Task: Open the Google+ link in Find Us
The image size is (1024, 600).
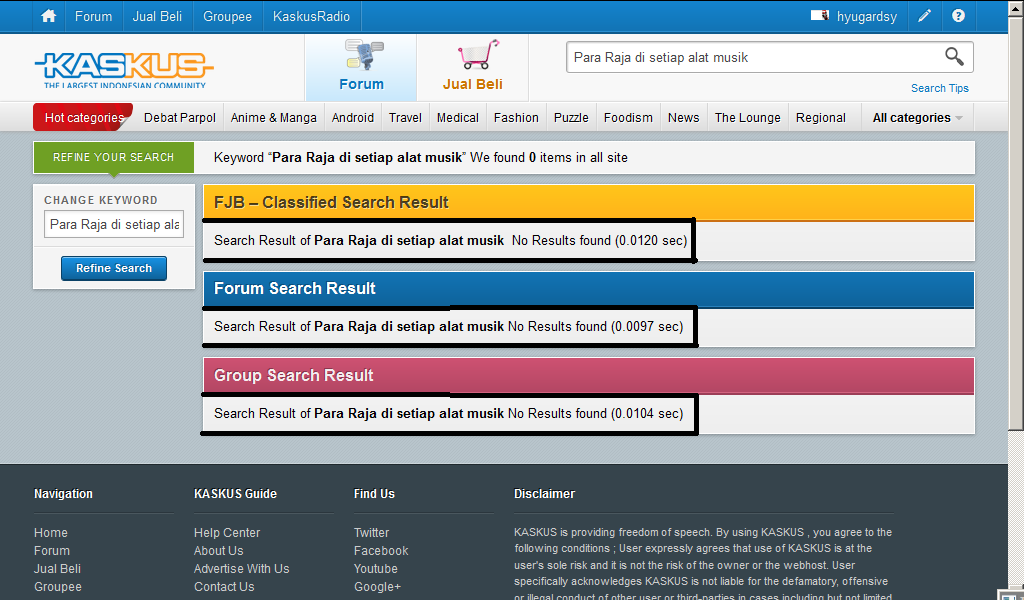Action: tap(377, 587)
